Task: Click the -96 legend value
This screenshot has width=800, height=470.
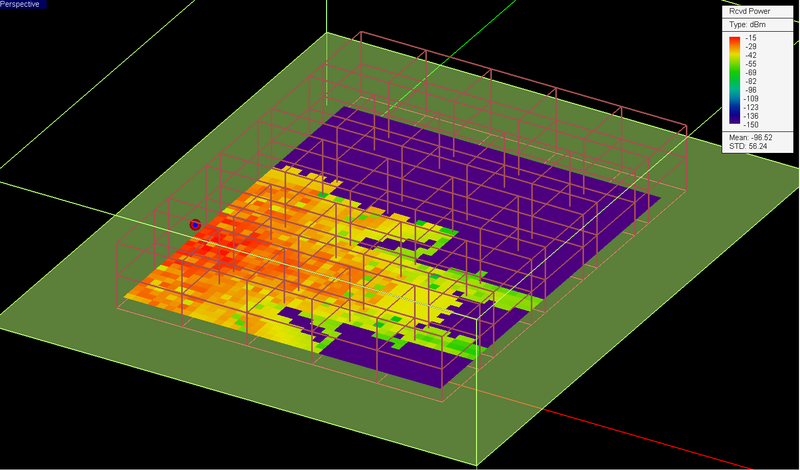Action: [751, 90]
